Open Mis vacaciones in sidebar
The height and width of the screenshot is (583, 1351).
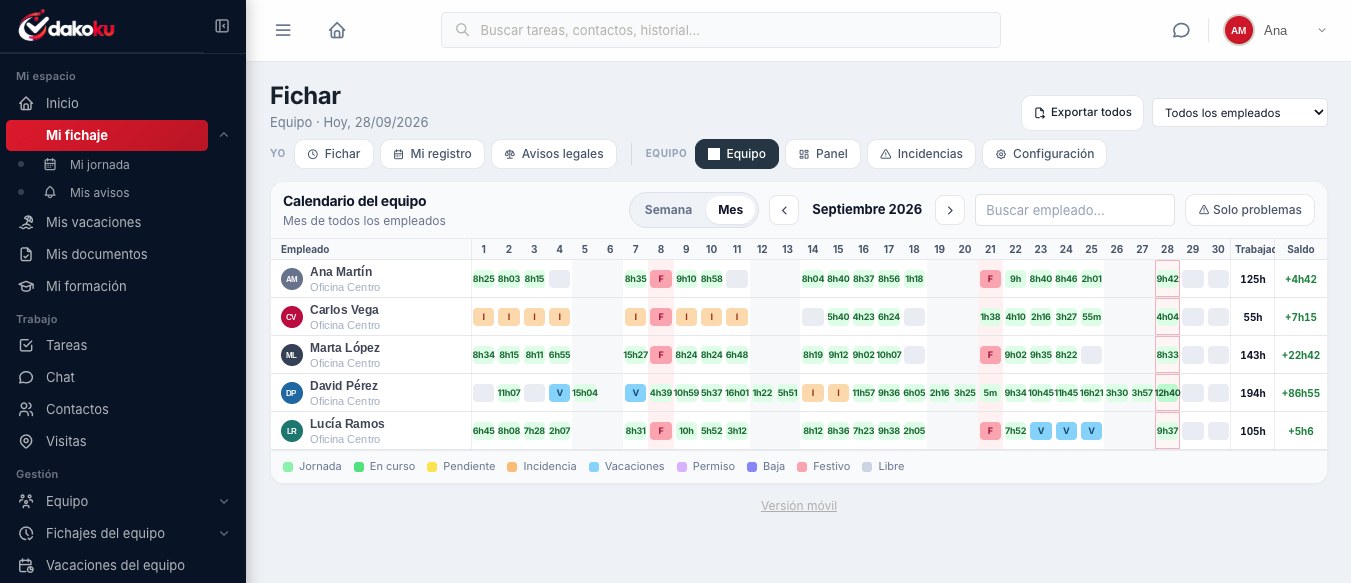click(93, 222)
